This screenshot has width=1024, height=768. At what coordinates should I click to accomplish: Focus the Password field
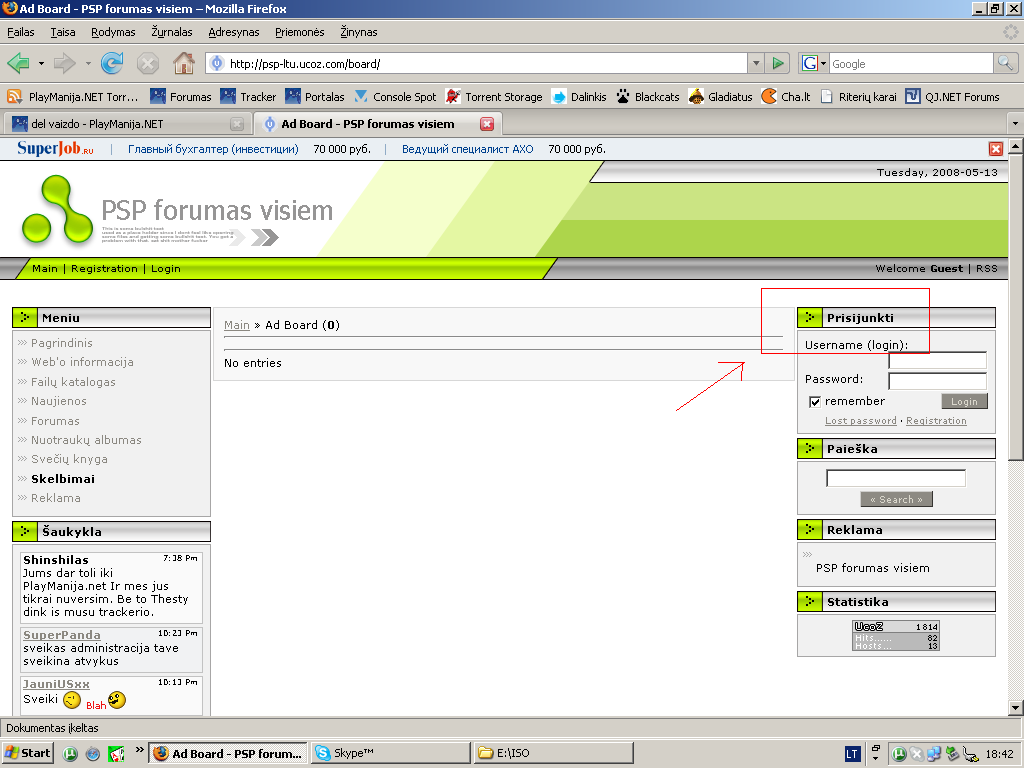[x=937, y=381]
